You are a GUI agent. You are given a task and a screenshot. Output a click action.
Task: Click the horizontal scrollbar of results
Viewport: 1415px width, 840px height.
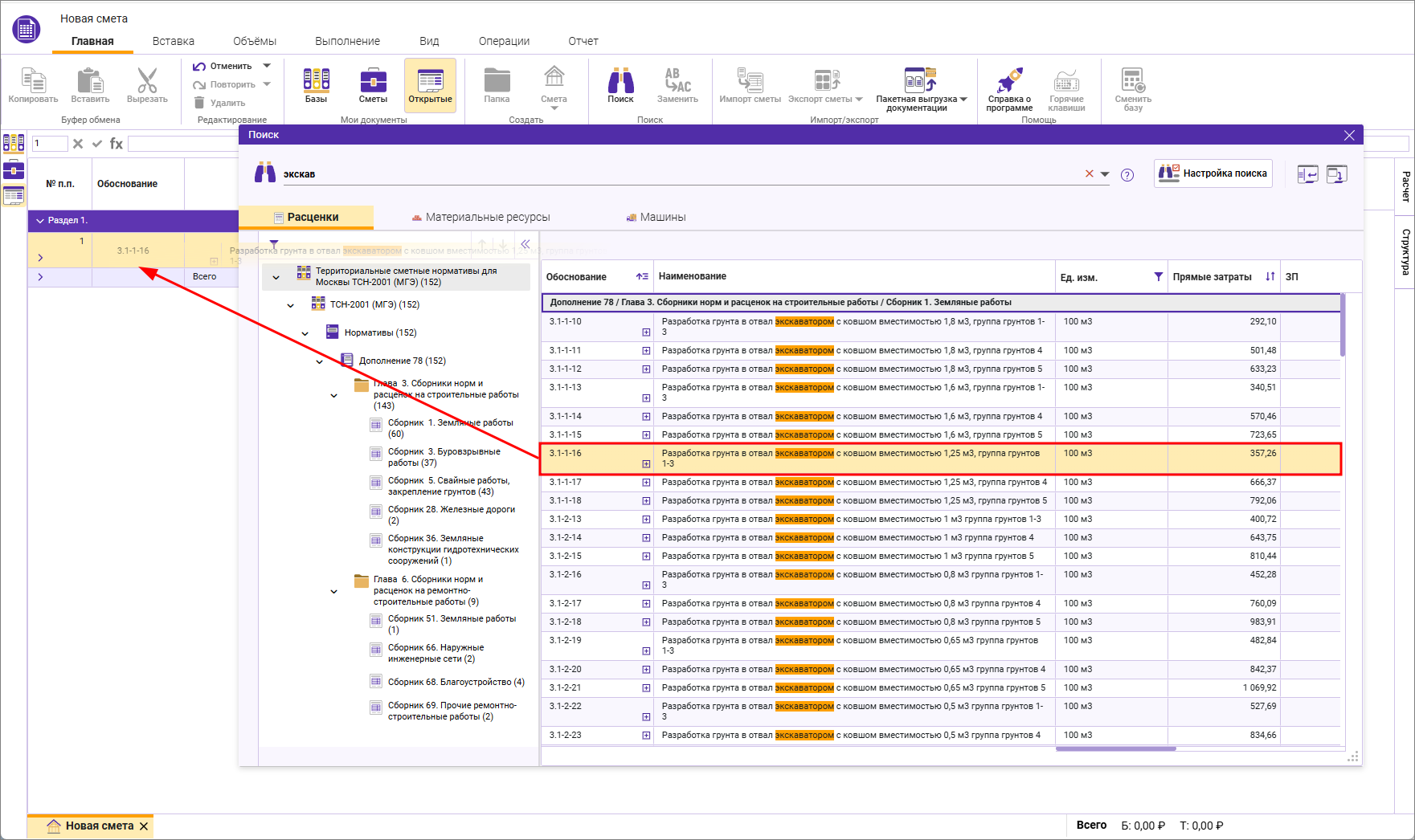(1115, 748)
